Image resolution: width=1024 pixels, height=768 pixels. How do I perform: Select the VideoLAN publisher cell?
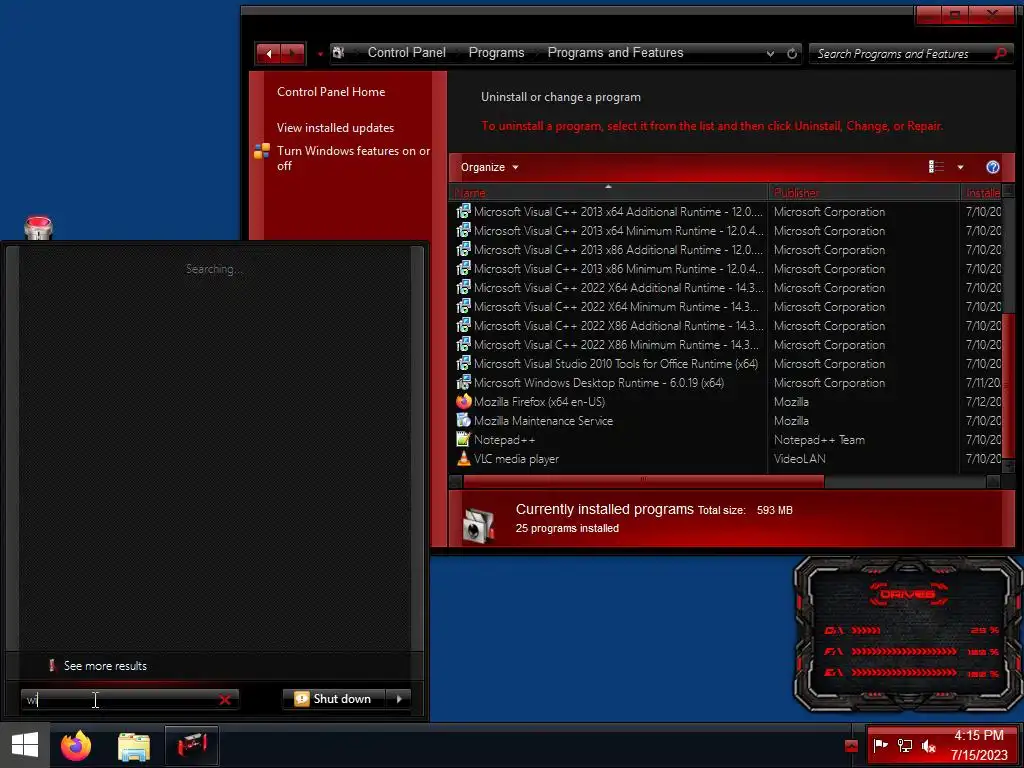coord(799,458)
